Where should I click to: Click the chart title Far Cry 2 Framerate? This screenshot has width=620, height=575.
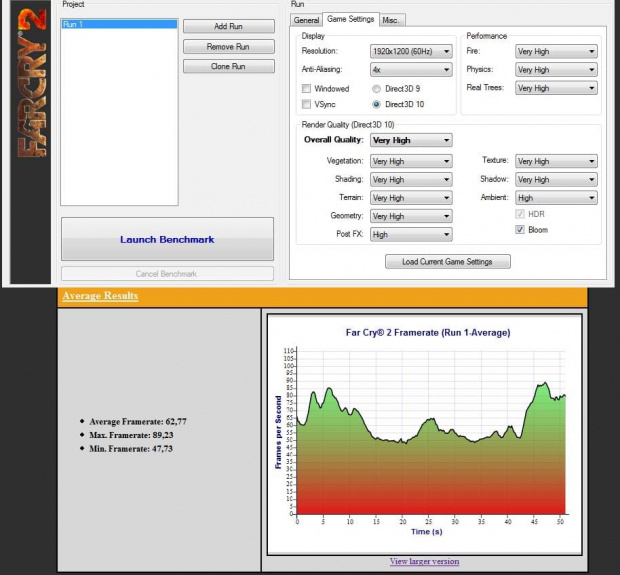tap(428, 333)
